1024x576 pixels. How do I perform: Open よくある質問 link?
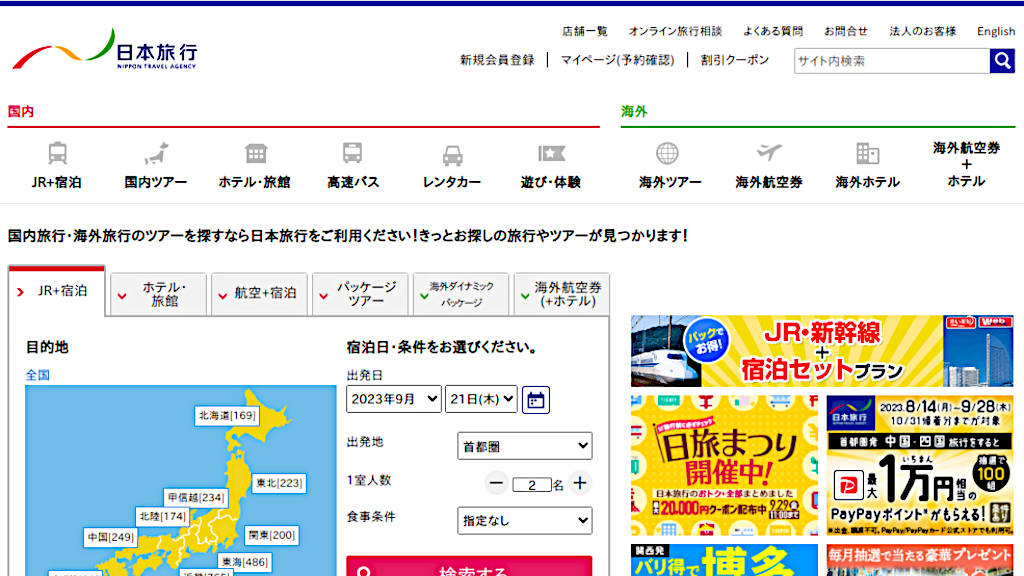pyautogui.click(x=773, y=31)
